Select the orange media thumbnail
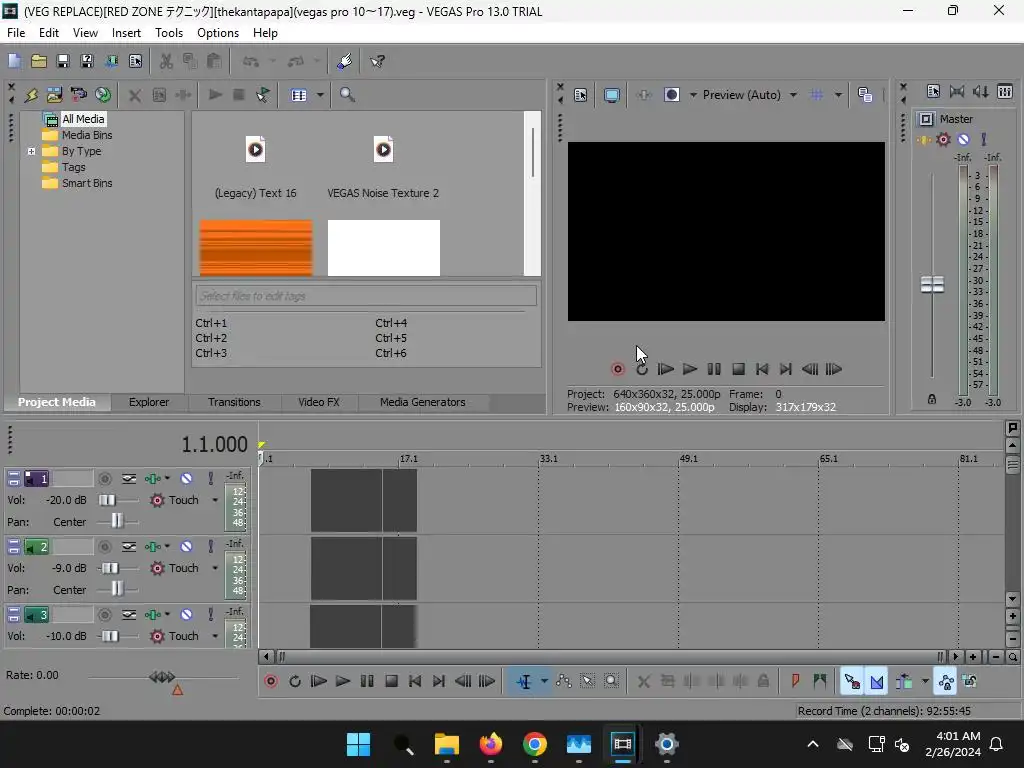 [x=256, y=248]
